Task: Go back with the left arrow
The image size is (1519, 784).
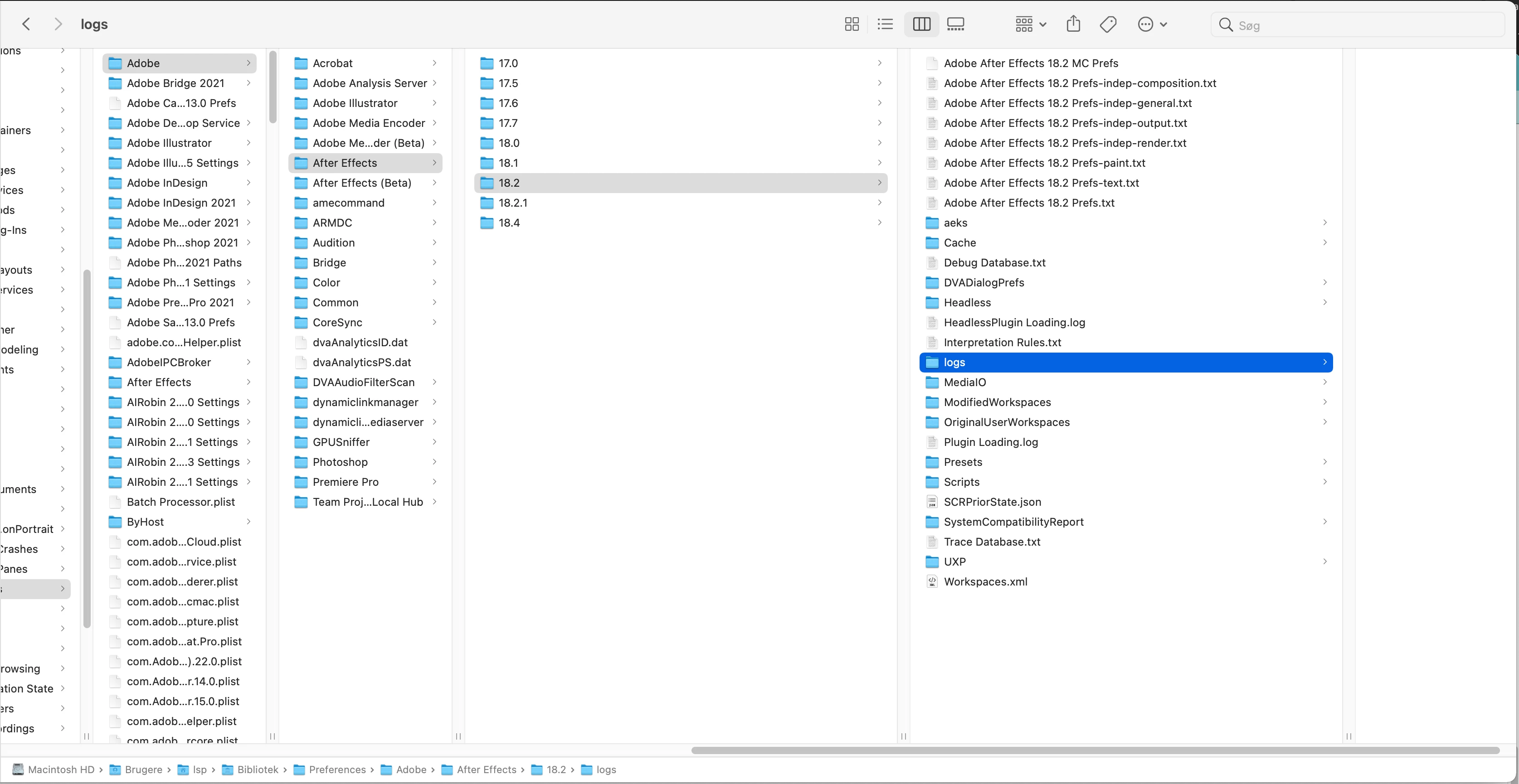Action: (x=26, y=24)
